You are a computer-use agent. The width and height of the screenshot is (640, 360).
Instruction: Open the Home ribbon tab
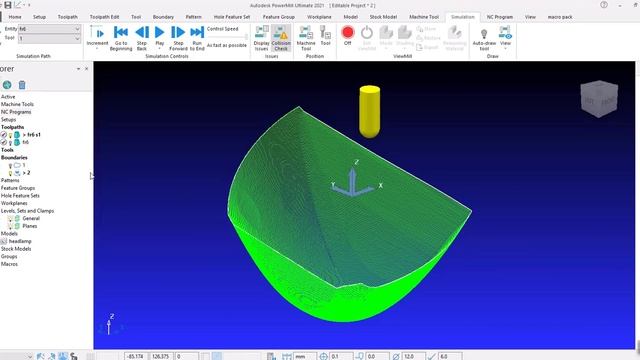(15, 17)
